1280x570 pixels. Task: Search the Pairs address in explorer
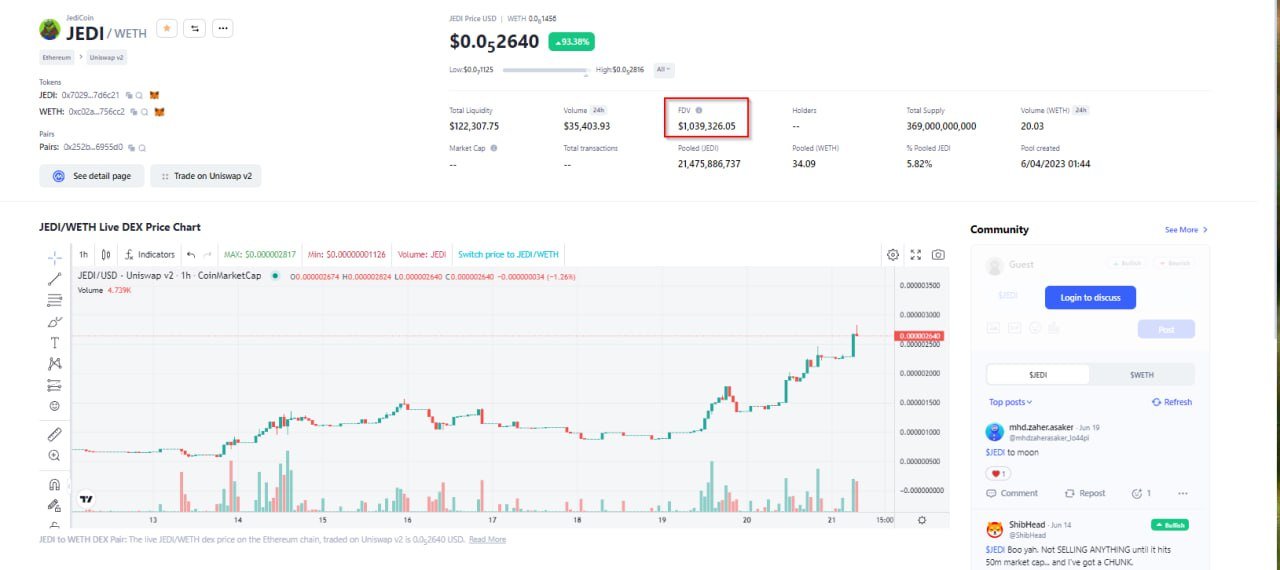click(142, 147)
